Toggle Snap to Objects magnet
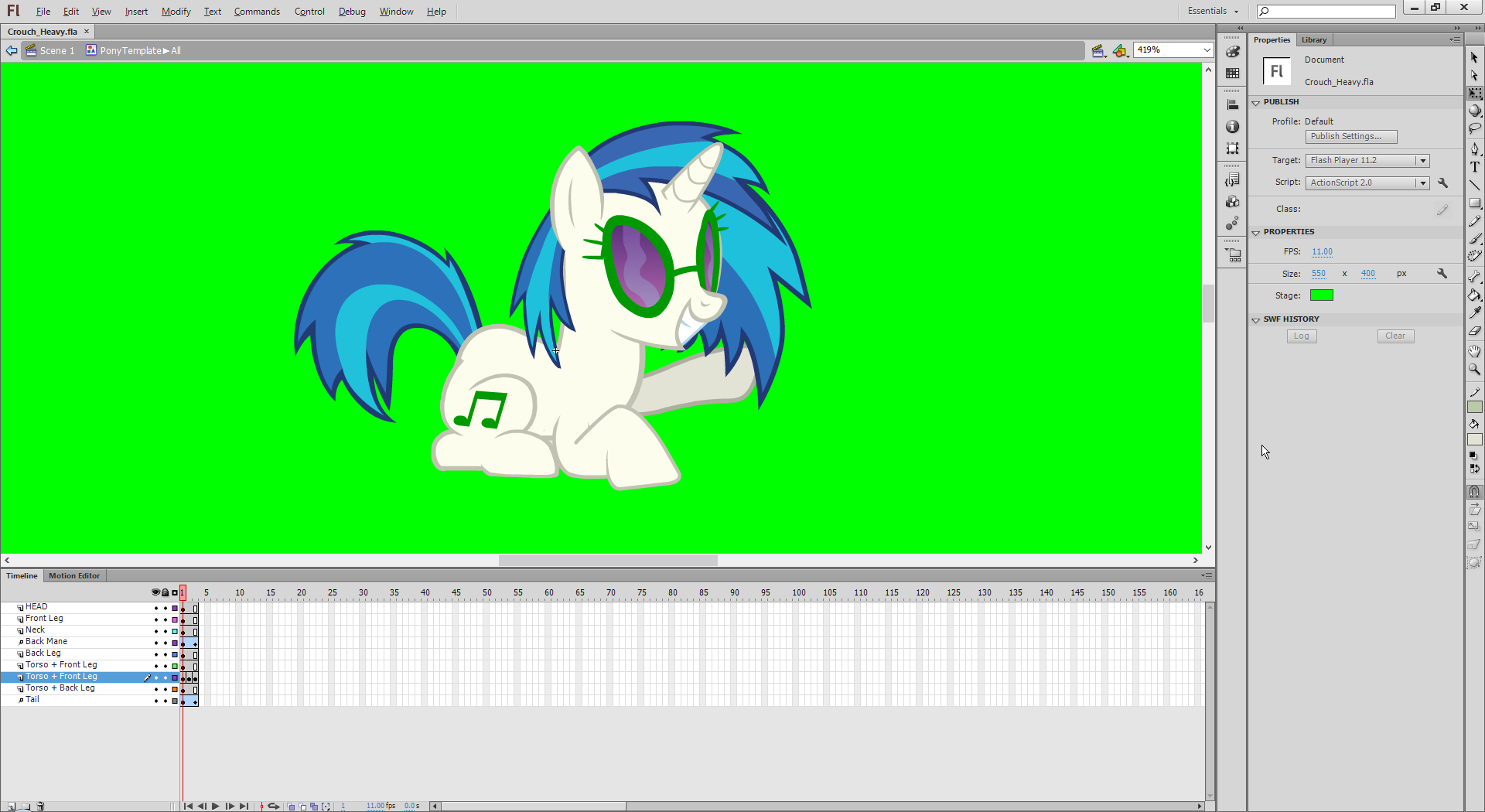The image size is (1485, 812). click(1475, 492)
